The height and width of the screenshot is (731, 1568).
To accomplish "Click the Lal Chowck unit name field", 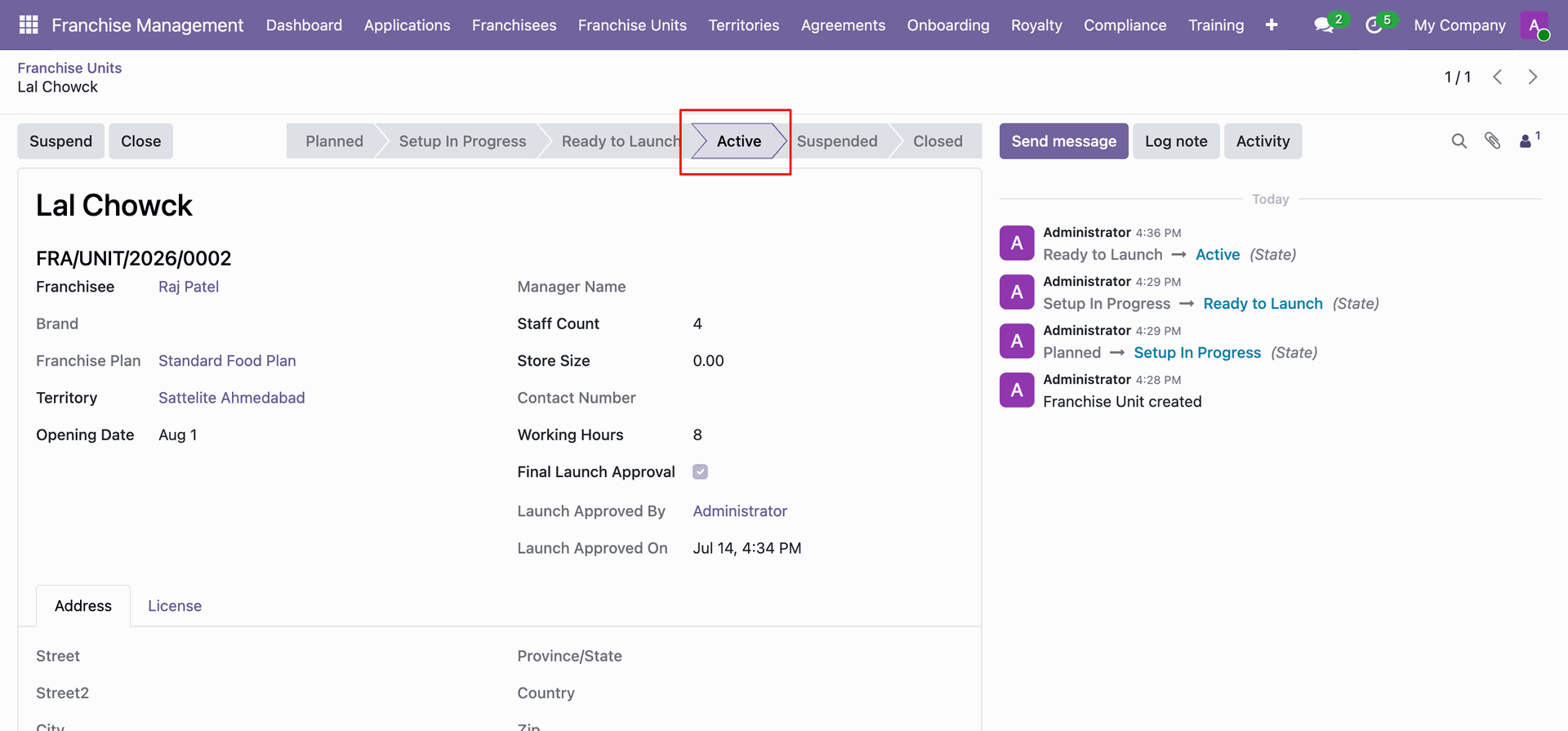I will pos(114,206).
